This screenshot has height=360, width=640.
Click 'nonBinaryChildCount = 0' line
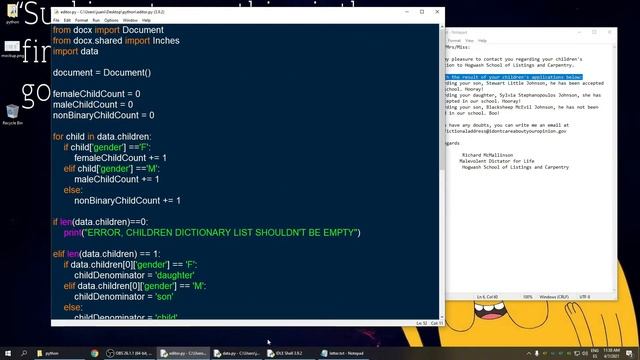pyautogui.click(x=103, y=115)
